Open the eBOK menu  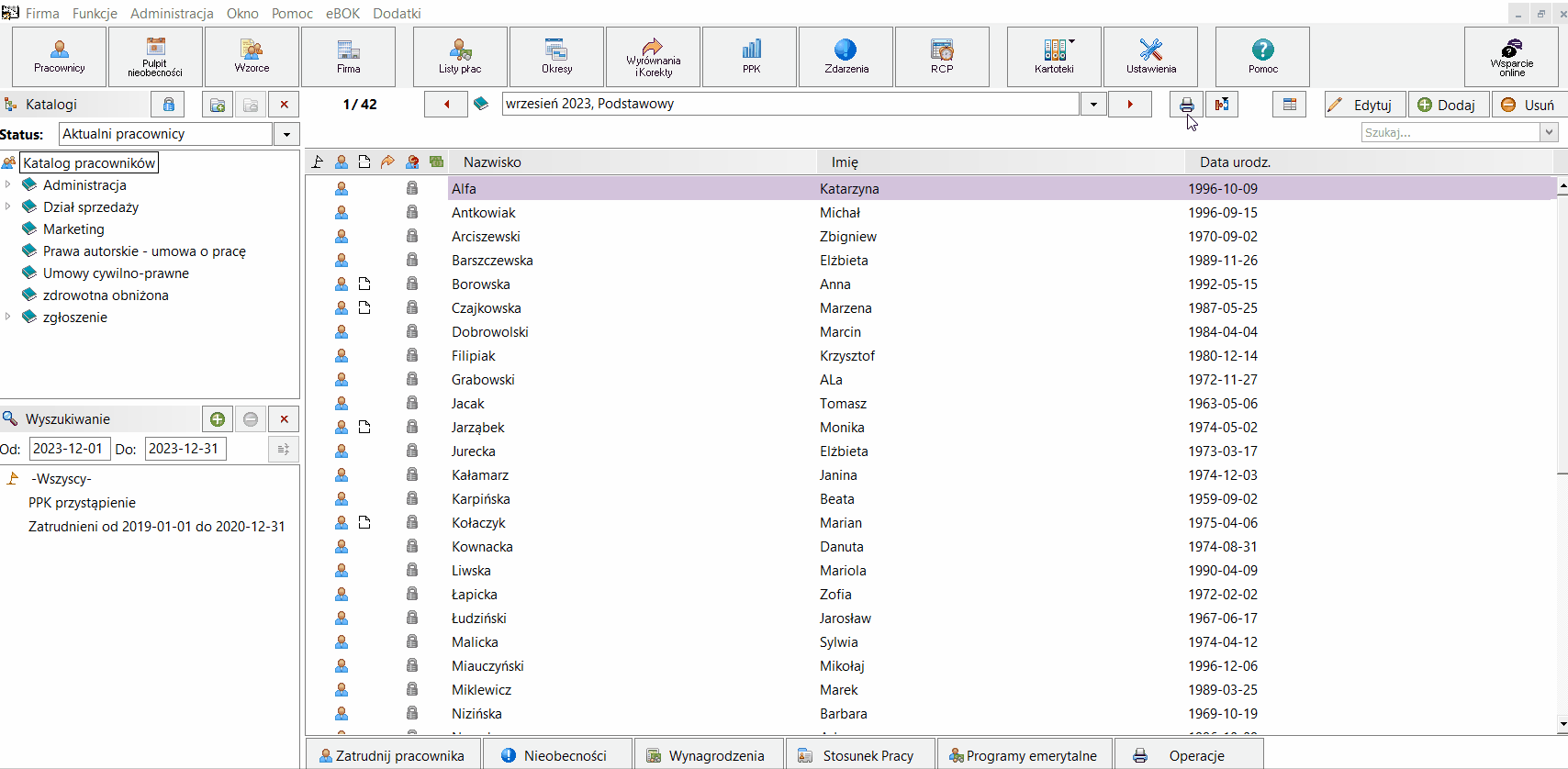pyautogui.click(x=342, y=13)
